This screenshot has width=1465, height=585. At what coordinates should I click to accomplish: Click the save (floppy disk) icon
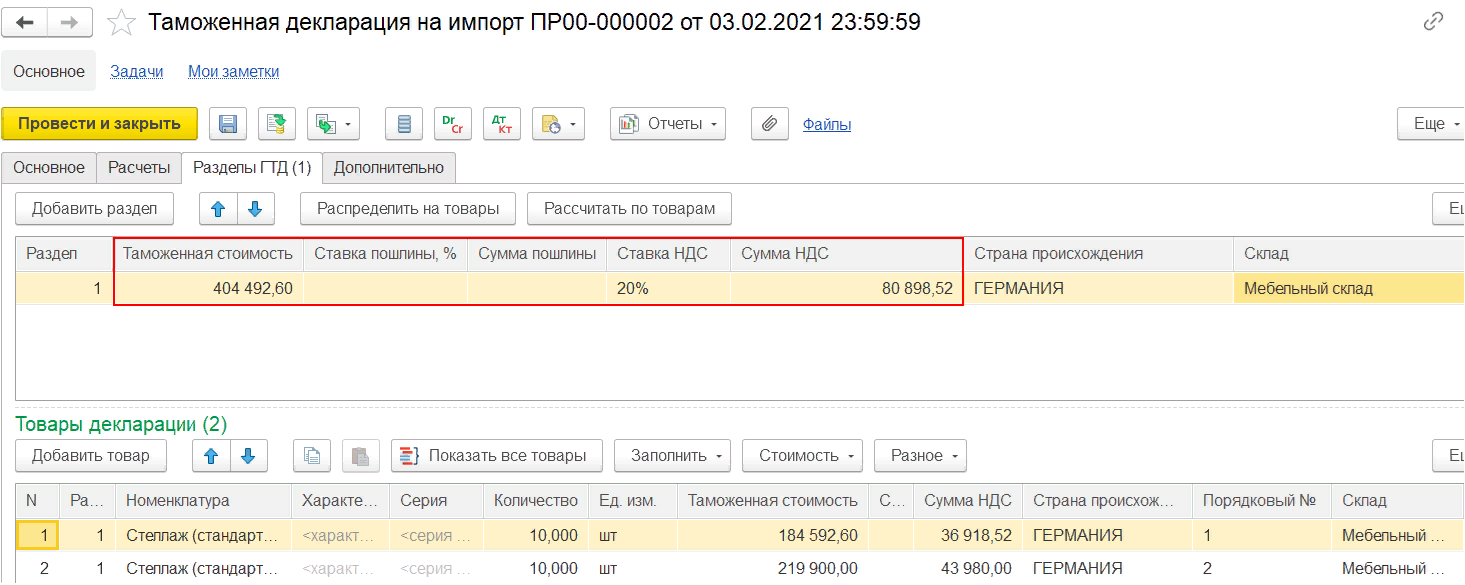tap(227, 124)
